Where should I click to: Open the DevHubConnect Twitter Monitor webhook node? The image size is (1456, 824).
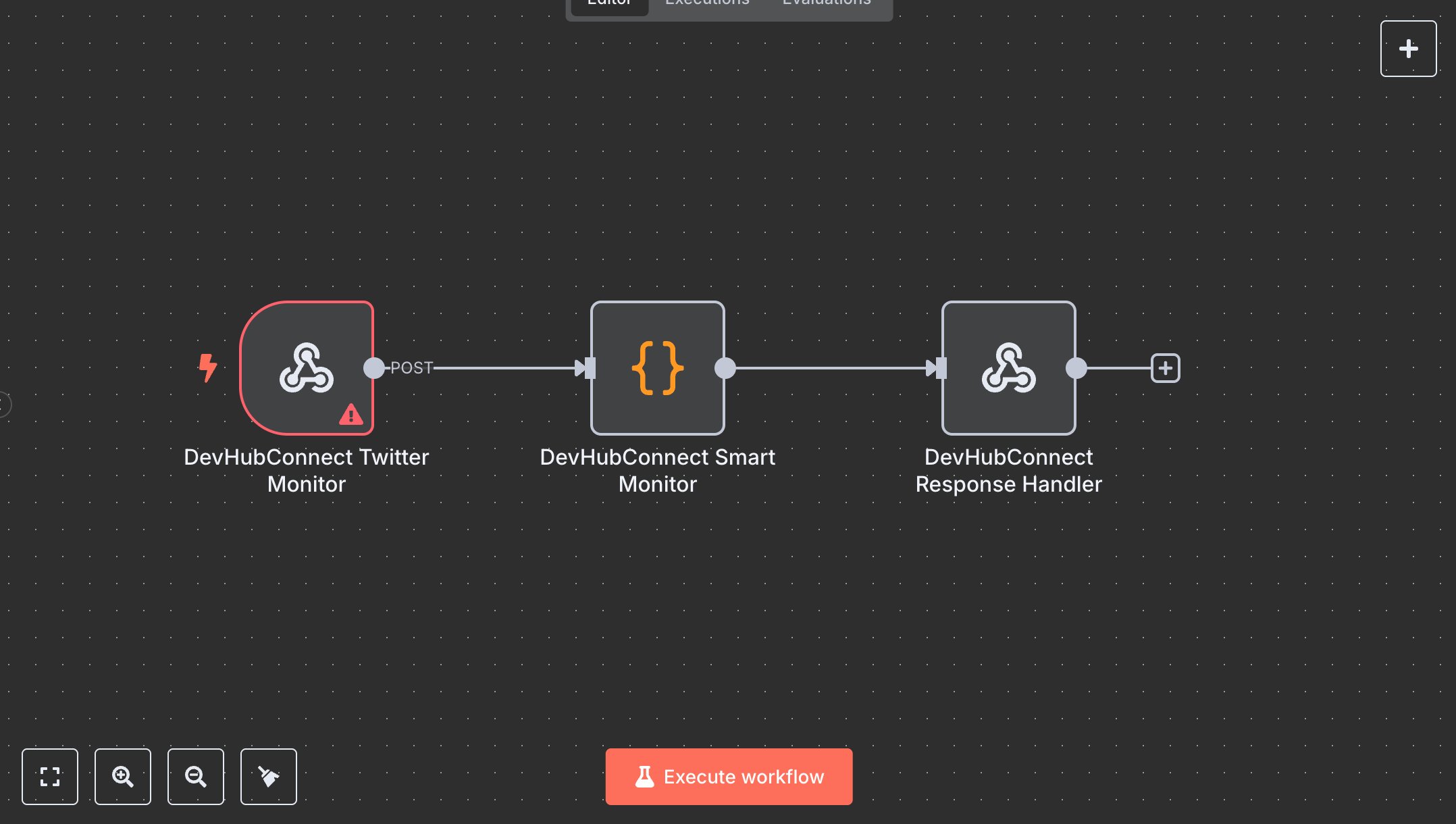point(307,368)
